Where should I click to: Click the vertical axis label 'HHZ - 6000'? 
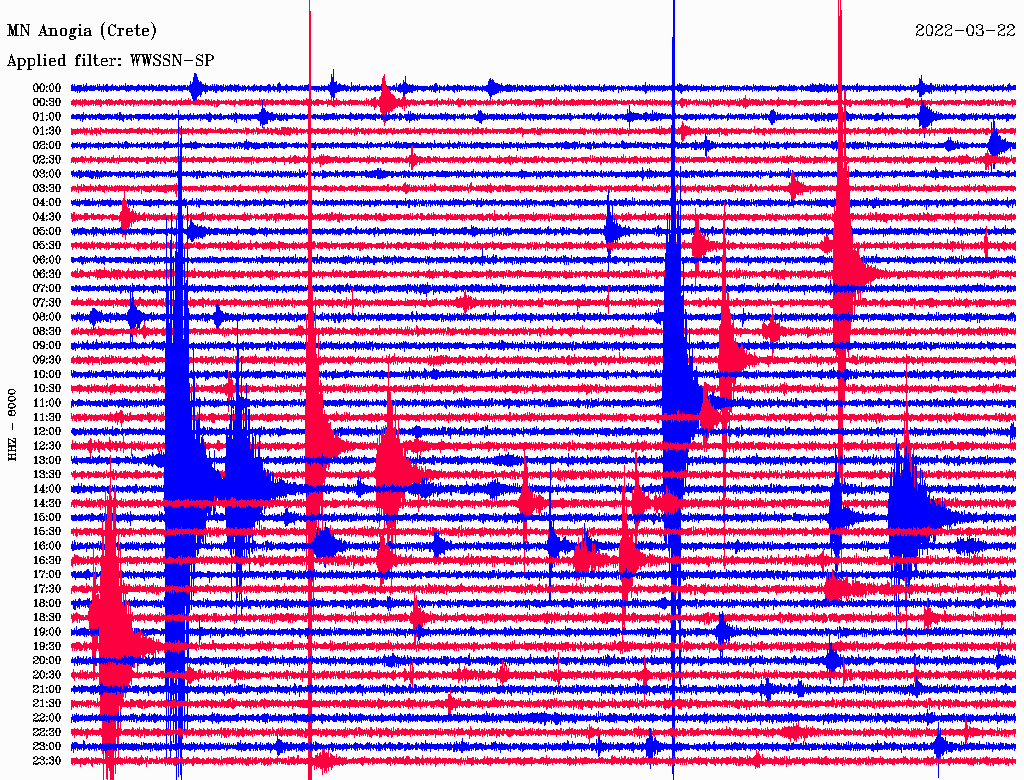pos(12,425)
